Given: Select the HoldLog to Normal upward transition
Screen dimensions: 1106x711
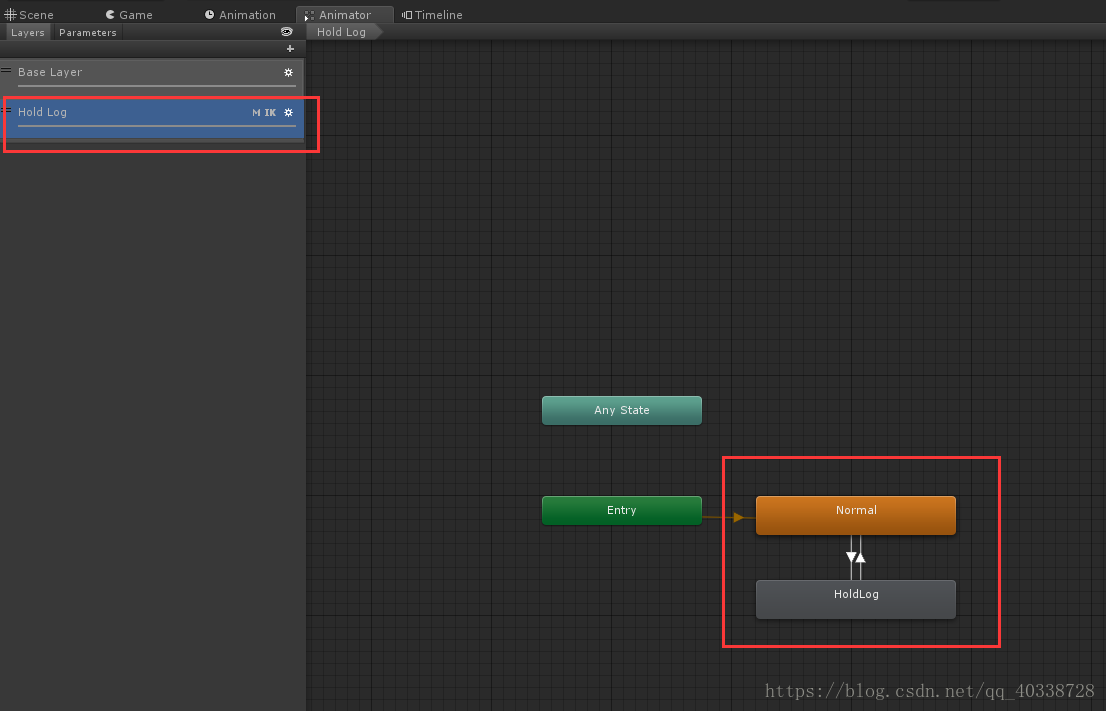Looking at the screenshot, I should (861, 557).
